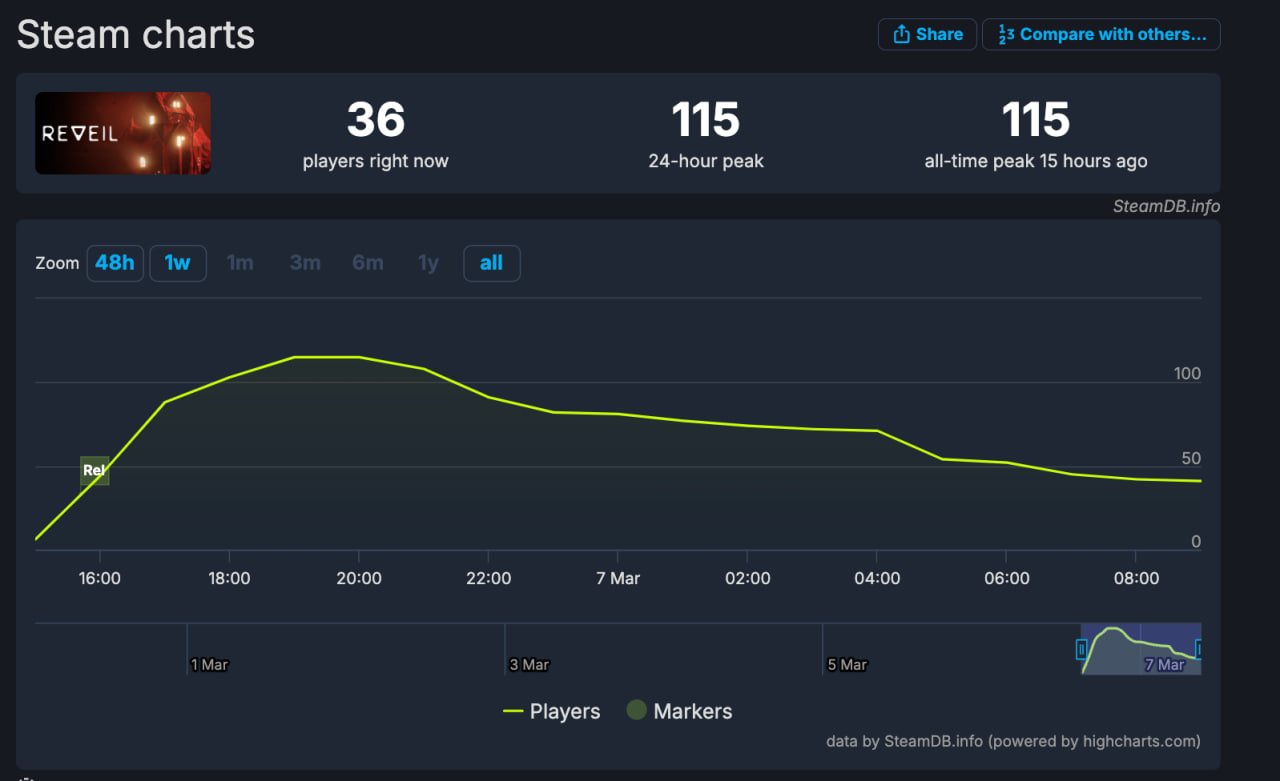The width and height of the screenshot is (1280, 781).
Task: Select the 1y zoom option
Action: [x=428, y=263]
